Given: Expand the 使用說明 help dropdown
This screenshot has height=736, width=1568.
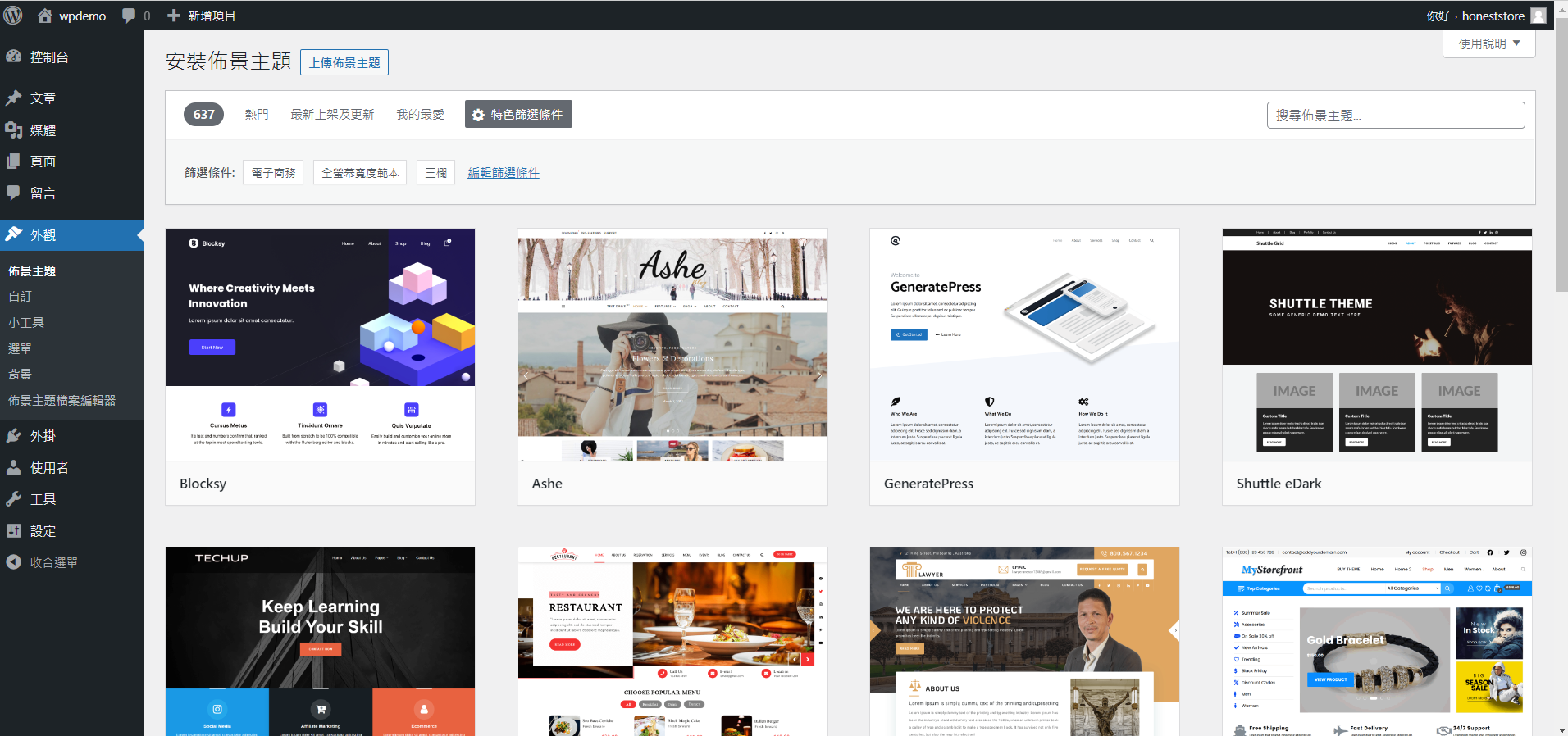Looking at the screenshot, I should (x=1488, y=44).
